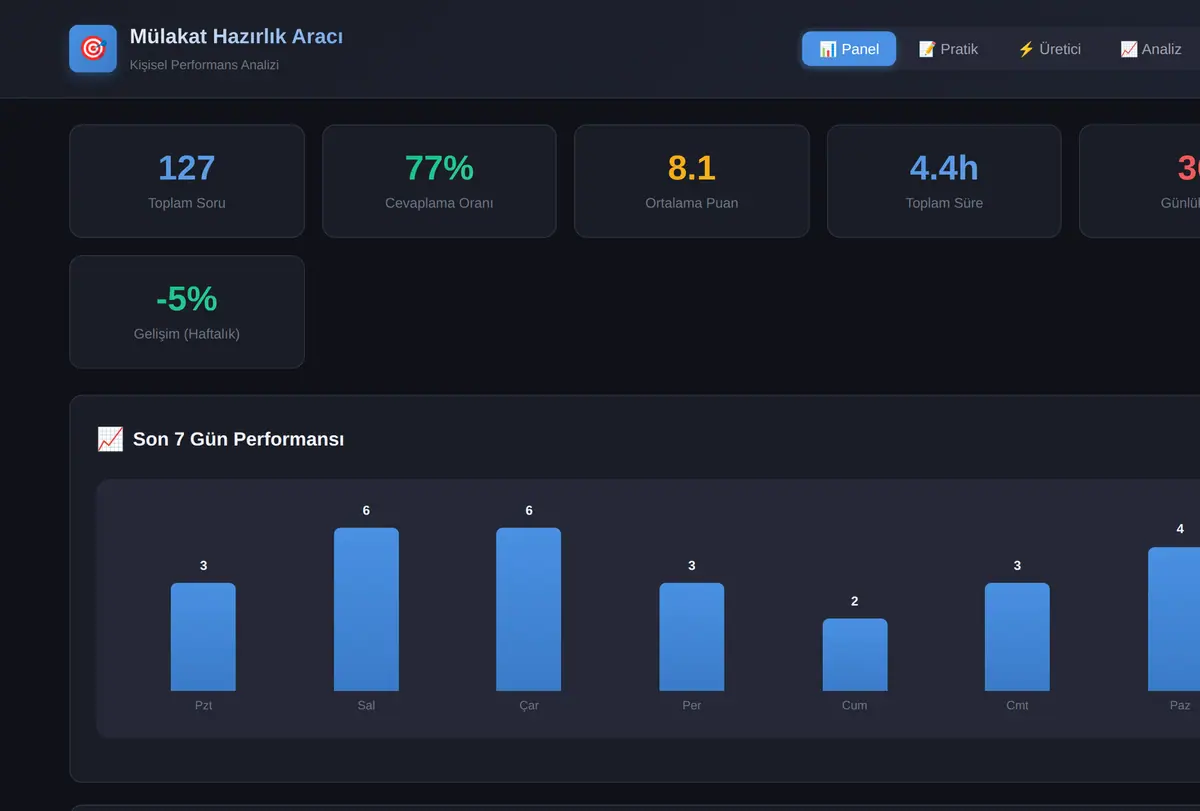
Task: Click the Çar day label
Action: pos(529,705)
